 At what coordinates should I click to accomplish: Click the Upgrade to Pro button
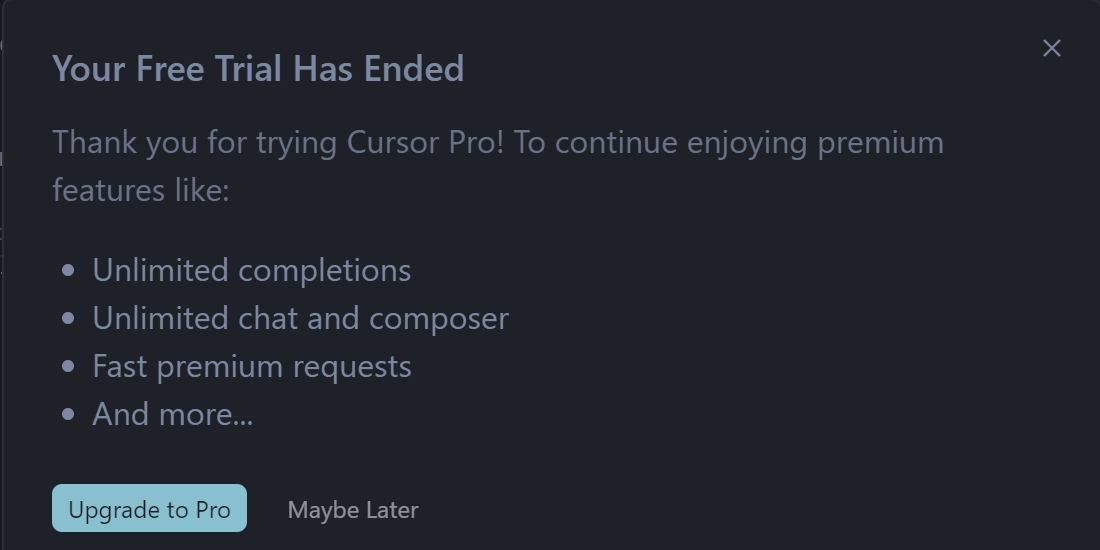point(149,509)
